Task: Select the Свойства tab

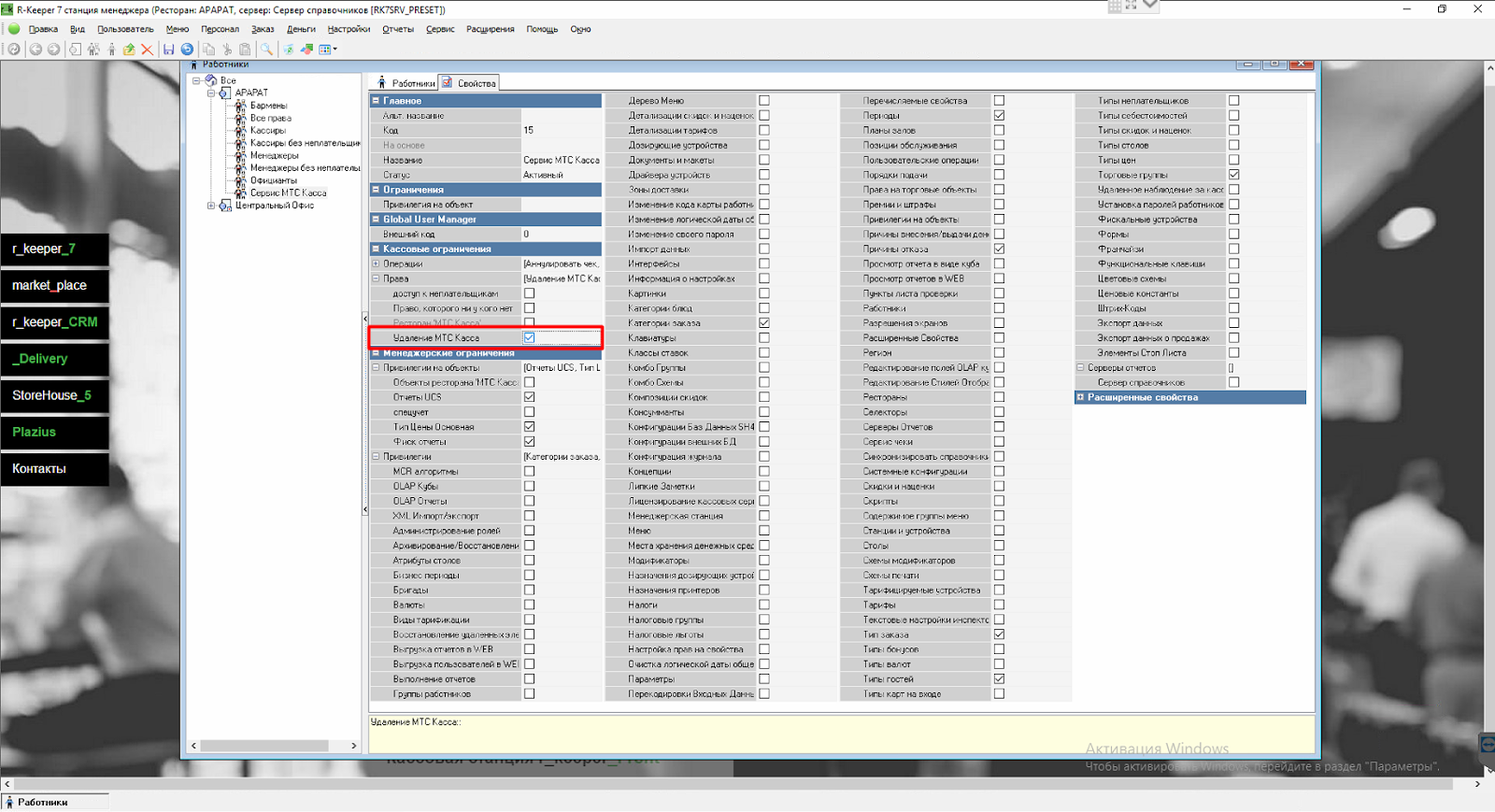Action: (469, 83)
